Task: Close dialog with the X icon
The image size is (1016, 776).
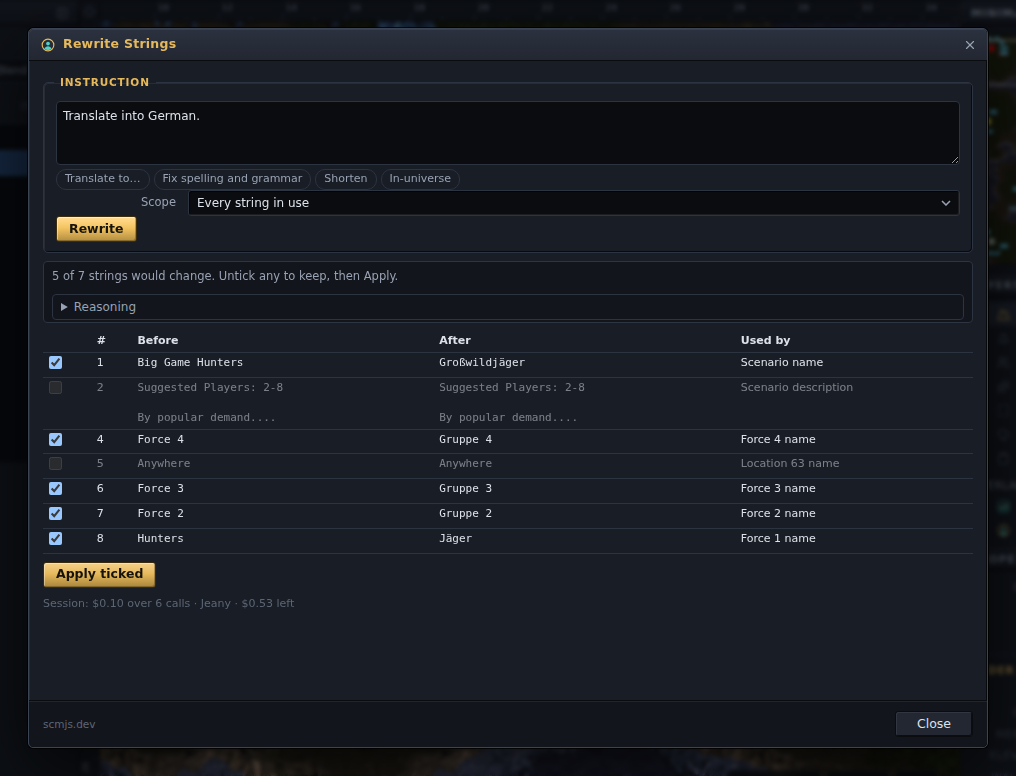Action: (969, 45)
